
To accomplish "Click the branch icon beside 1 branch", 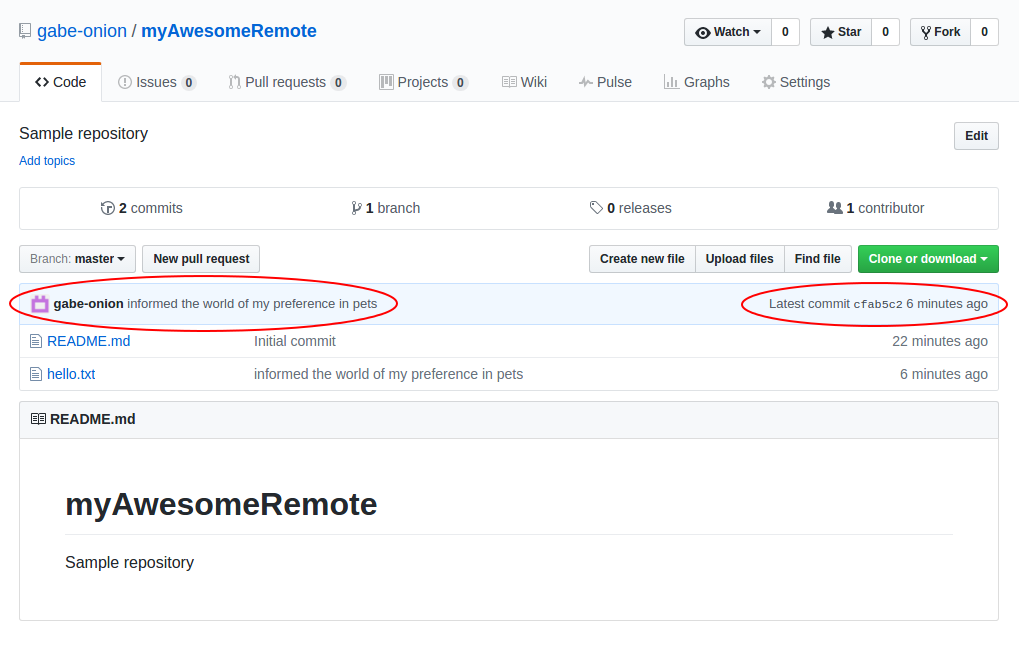I will (x=356, y=208).
